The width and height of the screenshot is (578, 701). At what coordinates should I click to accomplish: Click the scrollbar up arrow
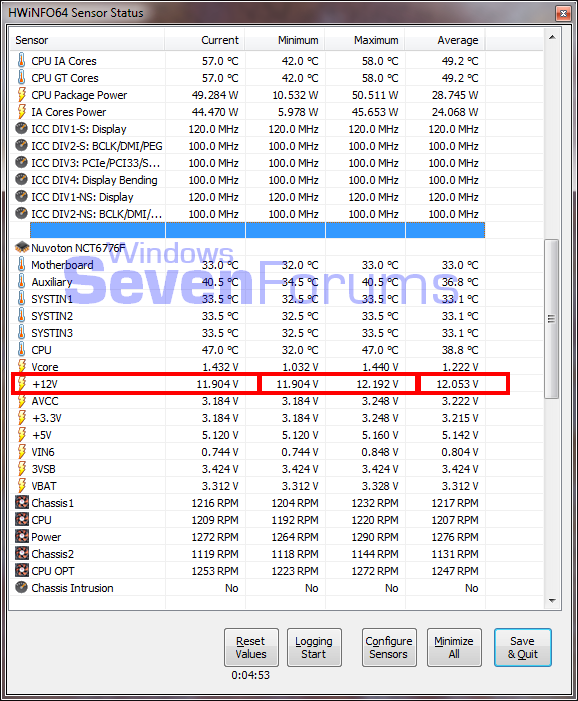coord(552,37)
